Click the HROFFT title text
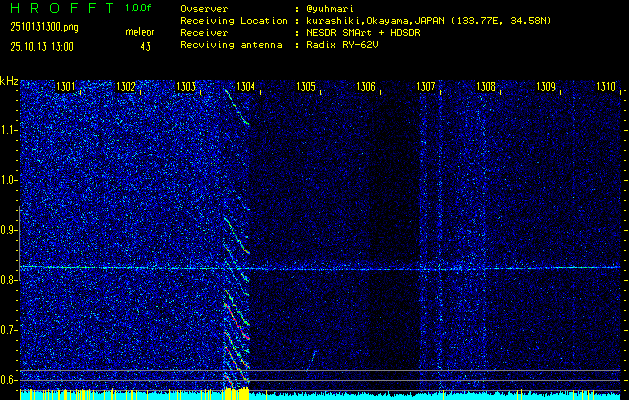The image size is (629, 400). [63, 8]
